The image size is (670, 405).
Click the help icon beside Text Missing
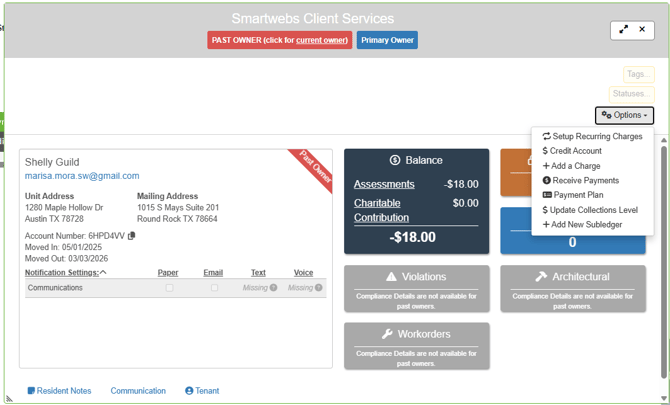pyautogui.click(x=273, y=288)
